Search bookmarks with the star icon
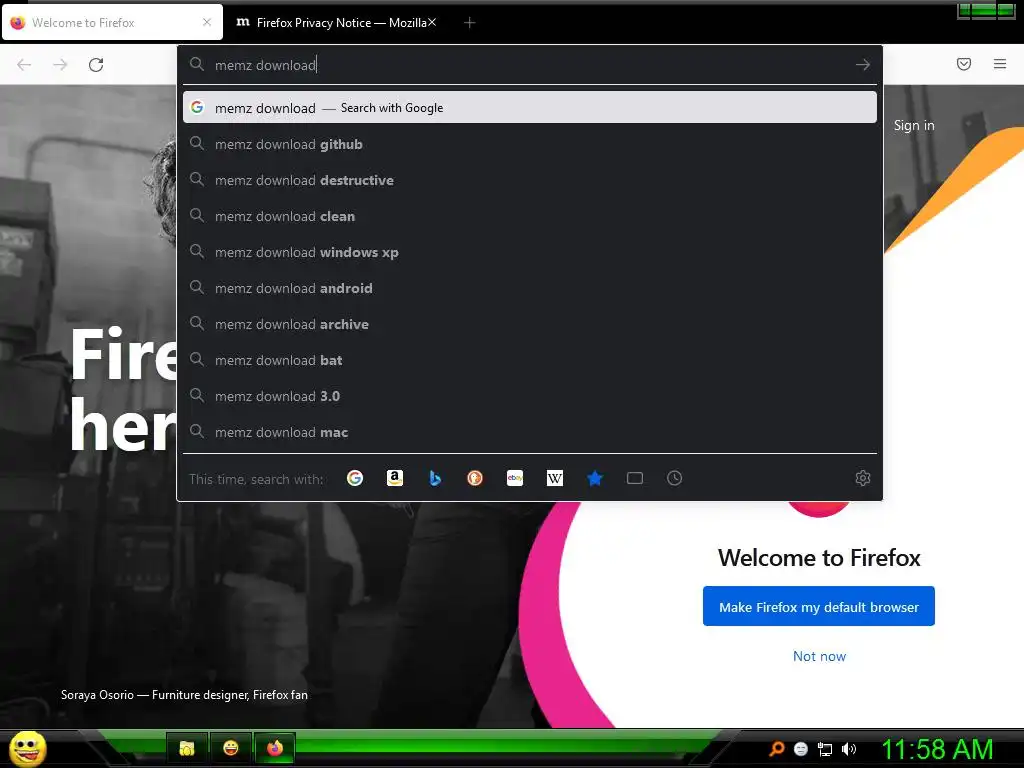The height and width of the screenshot is (768, 1024). 594,478
